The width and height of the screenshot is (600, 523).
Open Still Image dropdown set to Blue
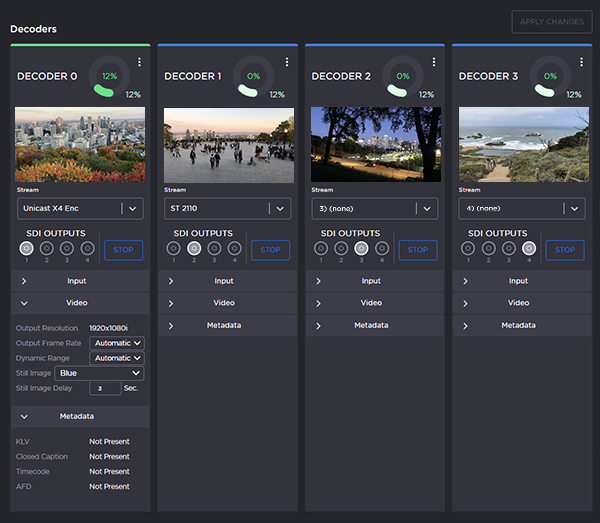[x=99, y=373]
